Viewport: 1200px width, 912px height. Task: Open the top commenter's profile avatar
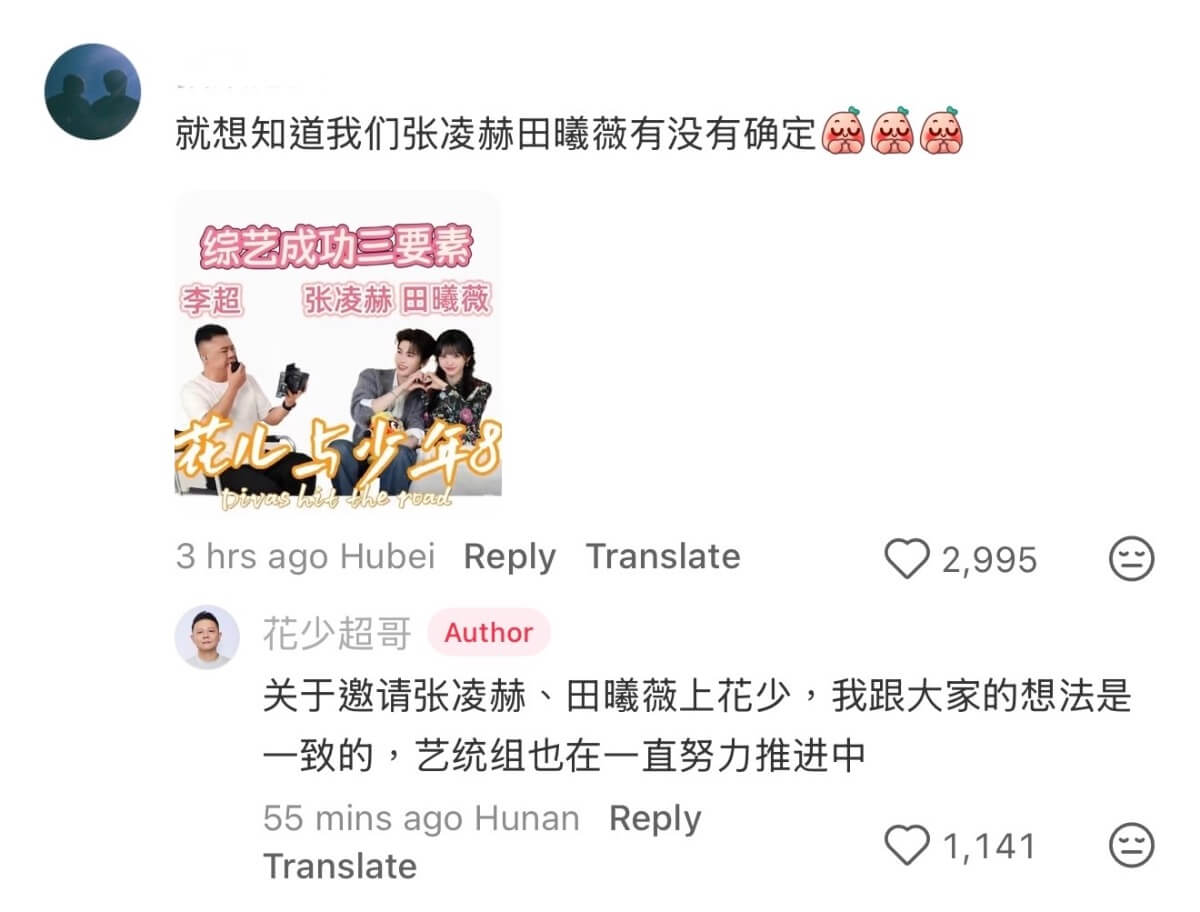(92, 91)
